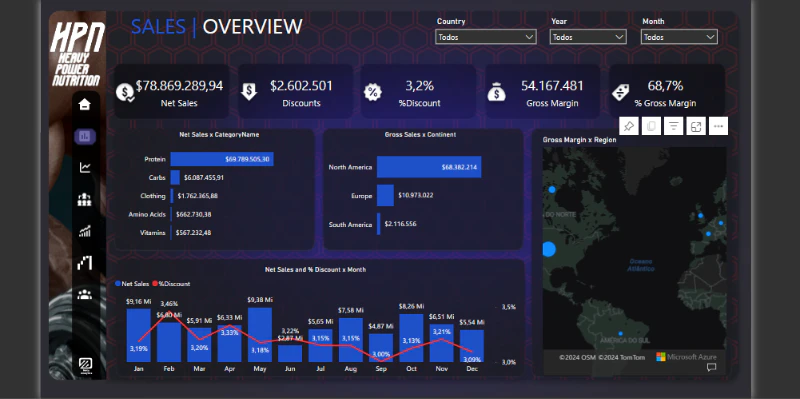Select the Carbs category bar

[175, 178]
